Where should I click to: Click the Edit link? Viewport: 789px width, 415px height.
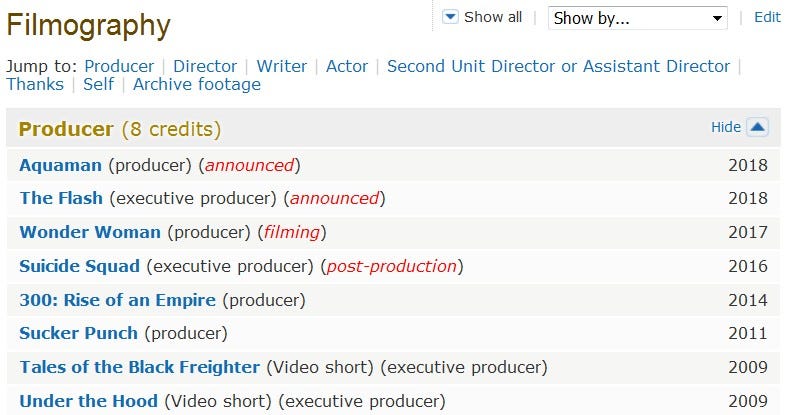(767, 17)
